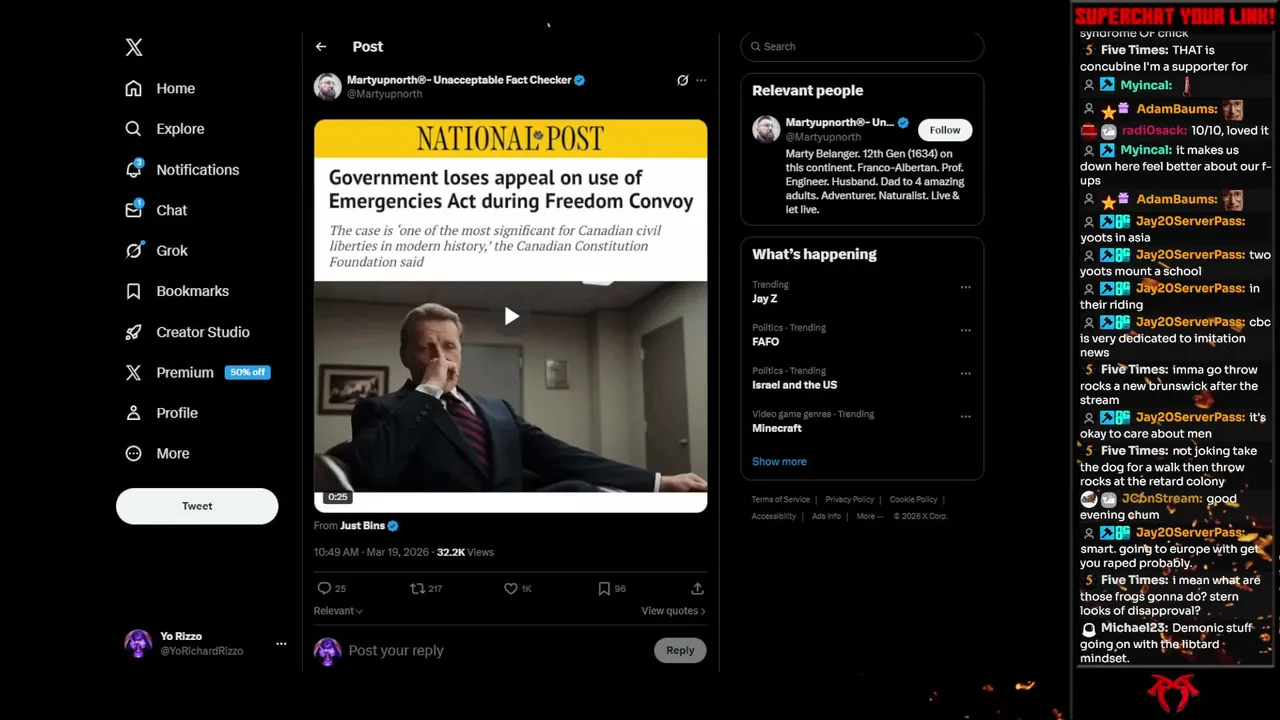1280x720 pixels.
Task: Play the video in the post
Action: click(511, 316)
